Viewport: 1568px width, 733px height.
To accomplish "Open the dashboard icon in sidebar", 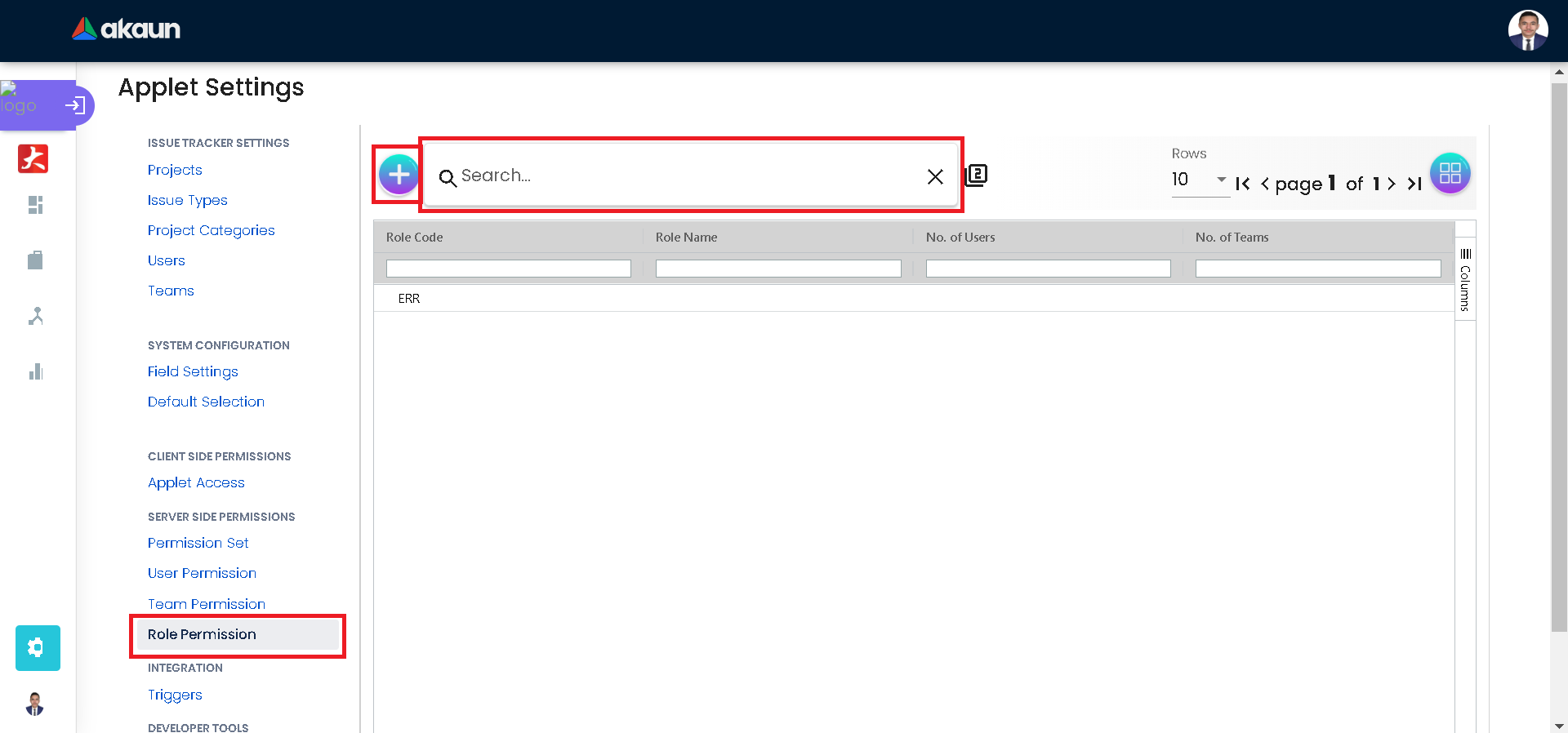I will point(35,205).
